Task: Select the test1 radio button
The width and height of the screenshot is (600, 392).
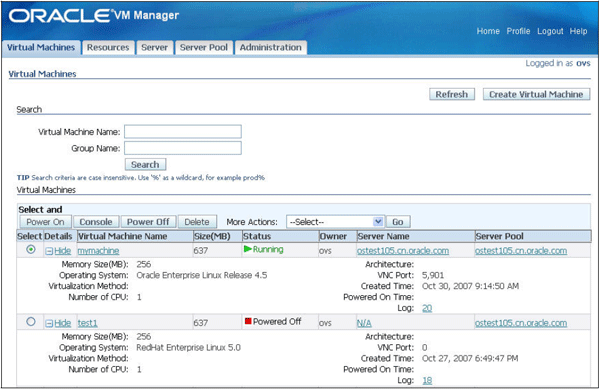Action: 31,322
